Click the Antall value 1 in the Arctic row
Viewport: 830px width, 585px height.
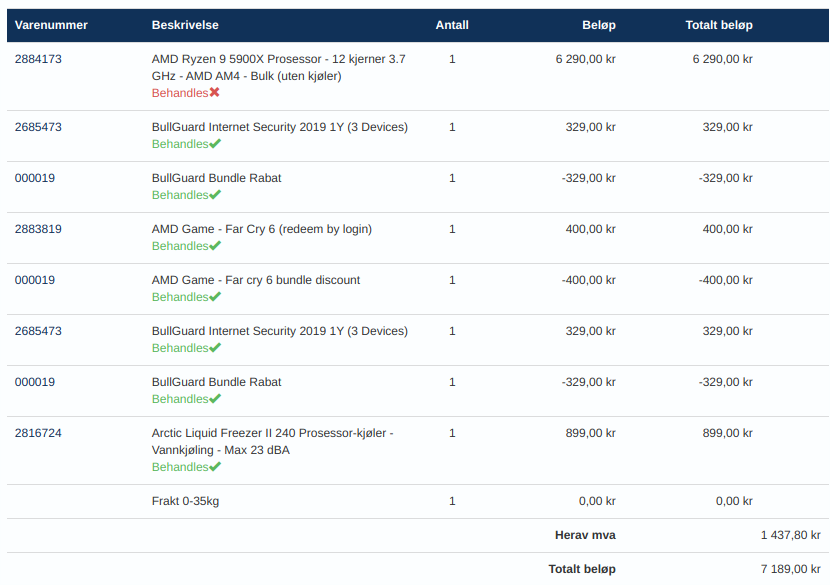pos(452,433)
